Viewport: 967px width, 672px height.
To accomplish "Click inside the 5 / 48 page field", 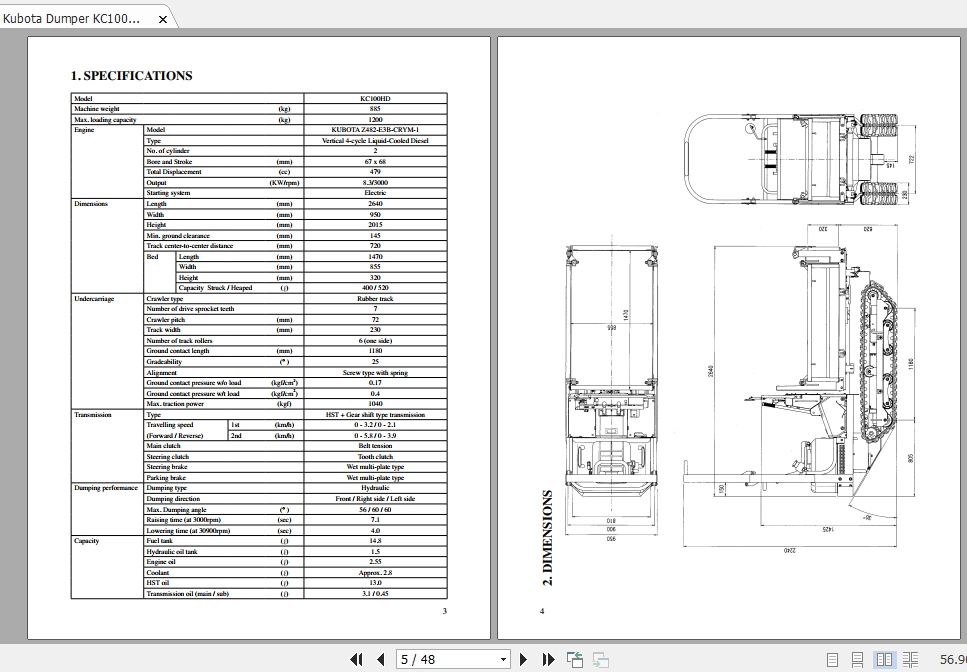I will [x=430, y=660].
